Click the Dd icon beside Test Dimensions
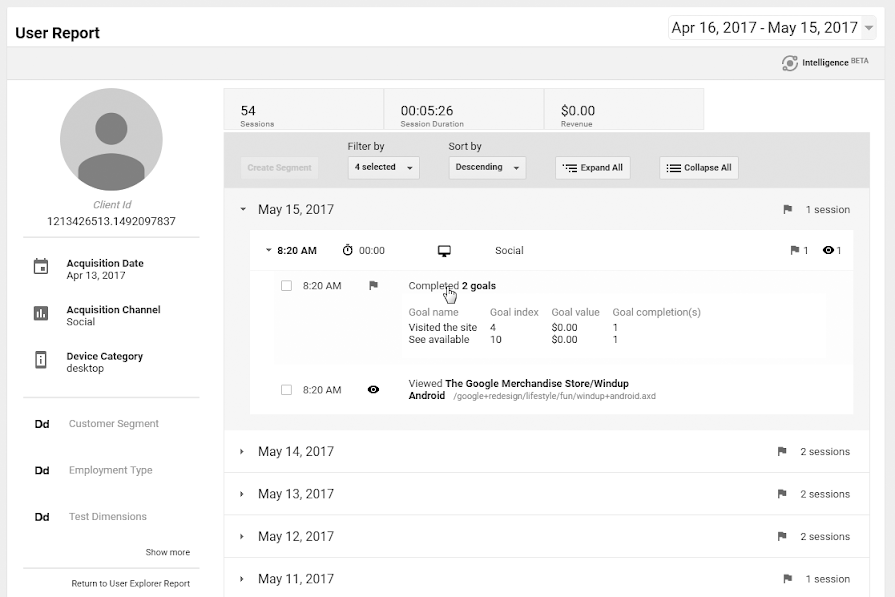Viewport: 895px width, 597px height. 42,517
